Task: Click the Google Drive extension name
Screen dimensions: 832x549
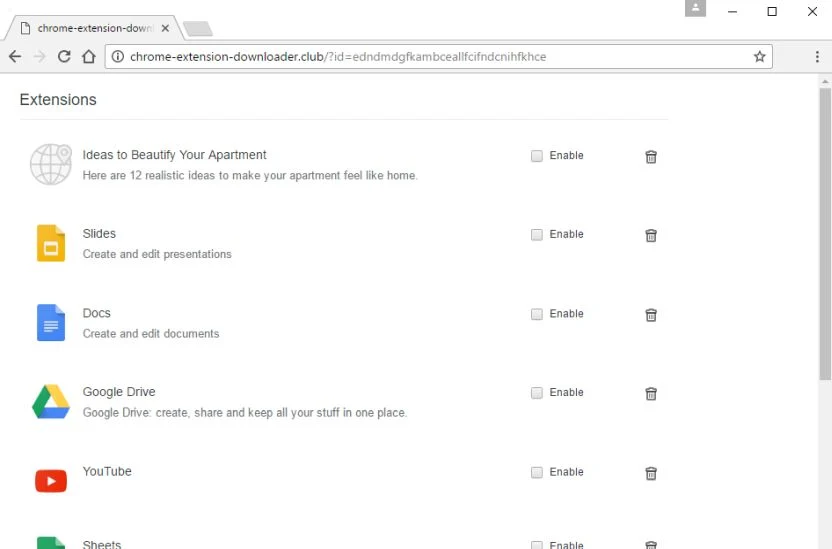Action: point(119,391)
